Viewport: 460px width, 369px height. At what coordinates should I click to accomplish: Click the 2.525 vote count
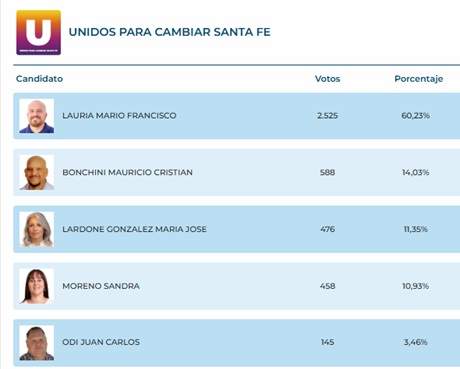point(327,116)
